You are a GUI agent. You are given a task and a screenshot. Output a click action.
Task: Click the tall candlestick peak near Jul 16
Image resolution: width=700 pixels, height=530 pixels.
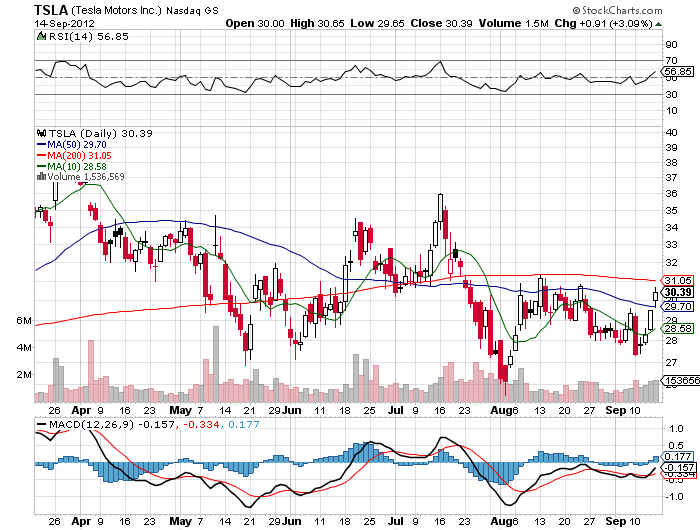[x=441, y=208]
